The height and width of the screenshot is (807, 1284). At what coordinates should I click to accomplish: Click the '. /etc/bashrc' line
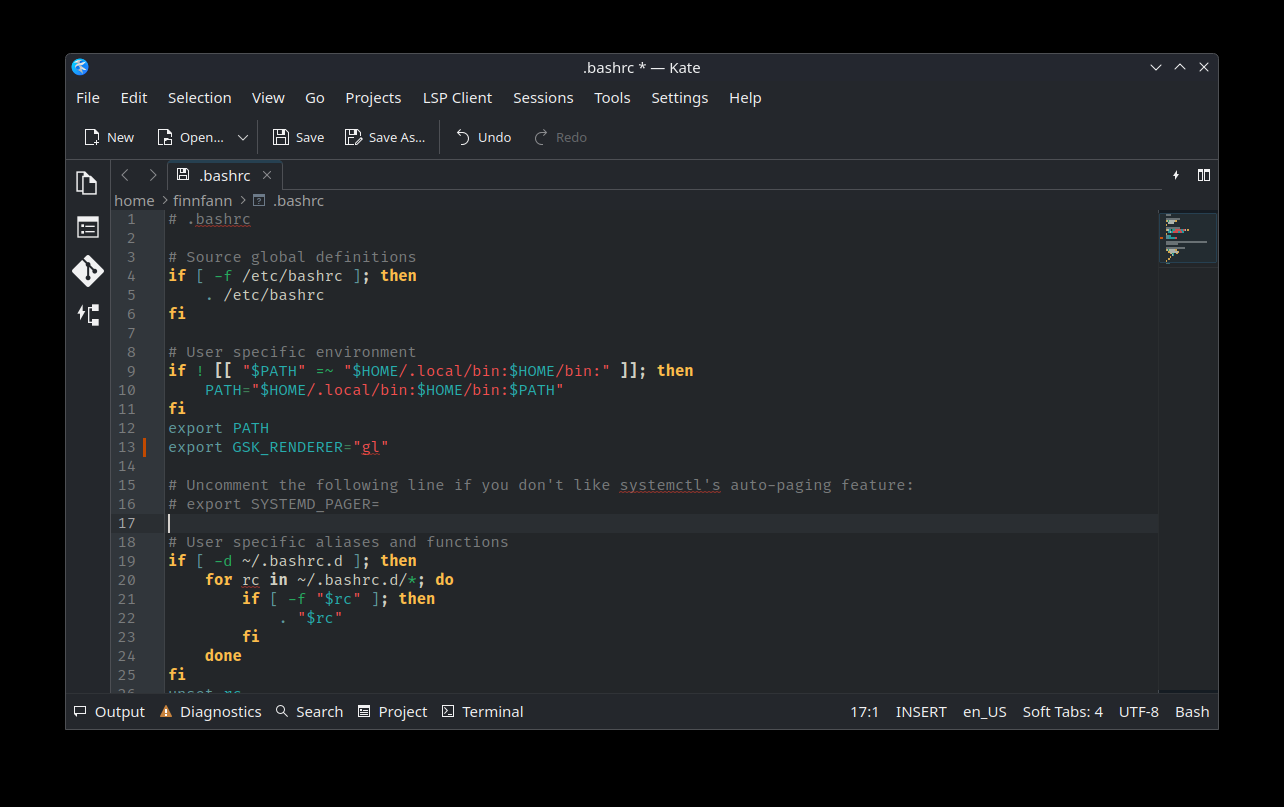(264, 295)
